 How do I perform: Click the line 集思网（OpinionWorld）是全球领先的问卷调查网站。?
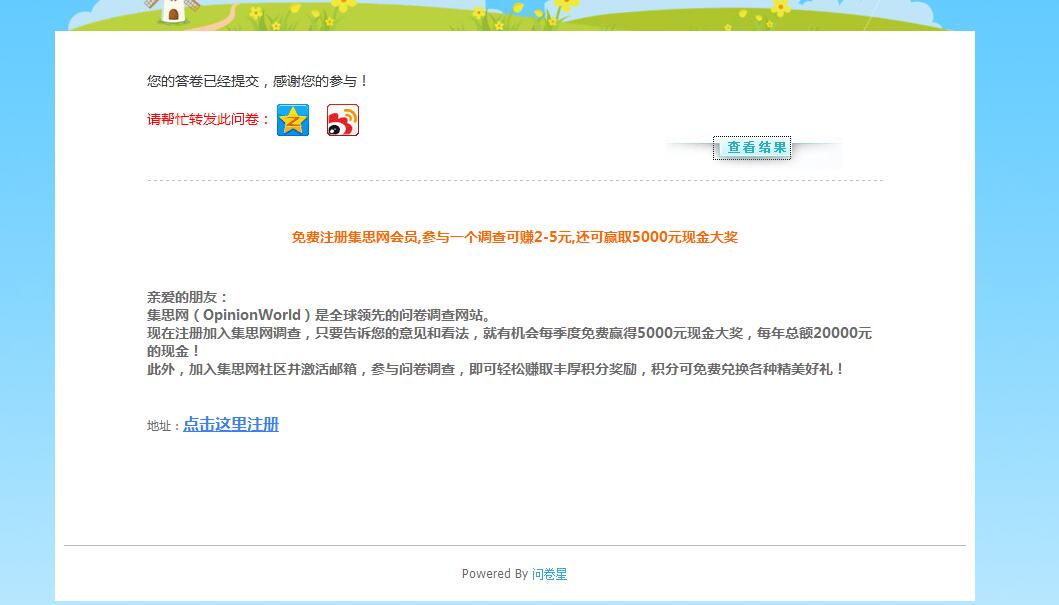tap(320, 315)
